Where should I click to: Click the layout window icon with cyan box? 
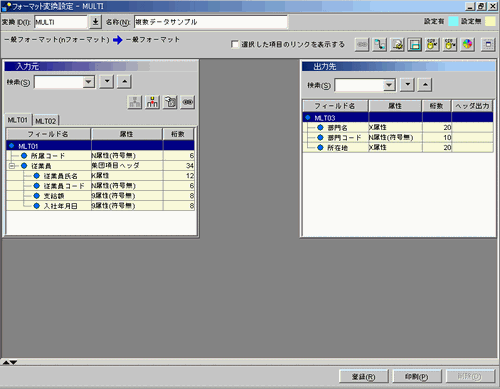414,44
